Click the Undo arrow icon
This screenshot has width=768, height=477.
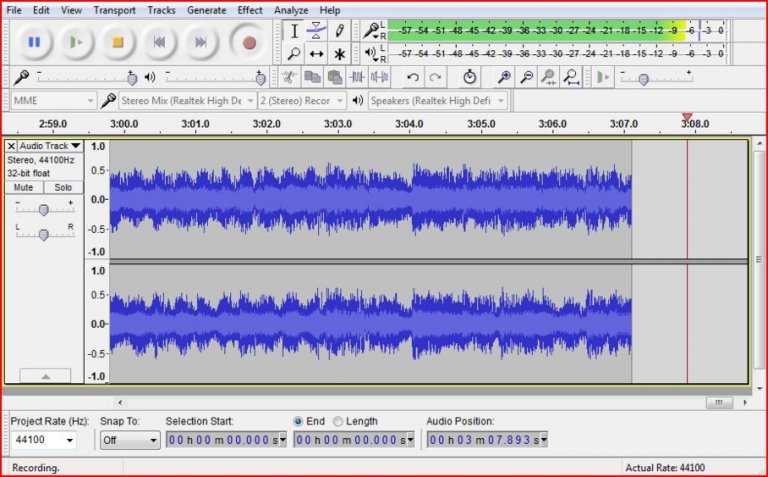pyautogui.click(x=412, y=77)
